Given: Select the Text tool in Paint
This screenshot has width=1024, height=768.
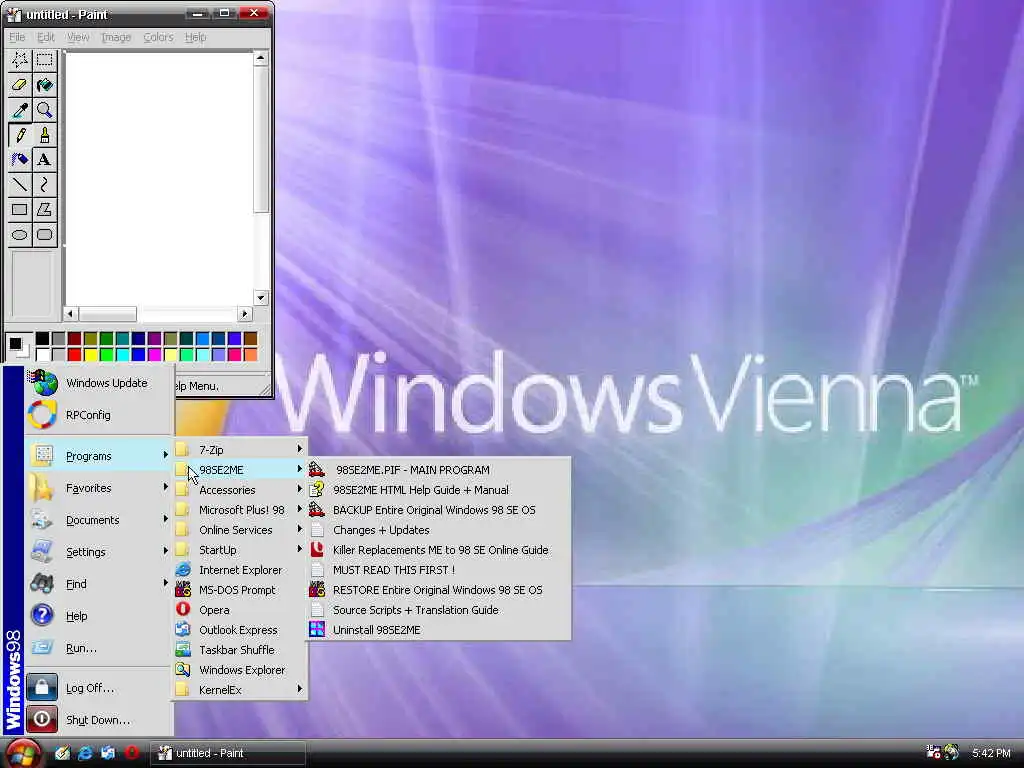Looking at the screenshot, I should pos(44,159).
